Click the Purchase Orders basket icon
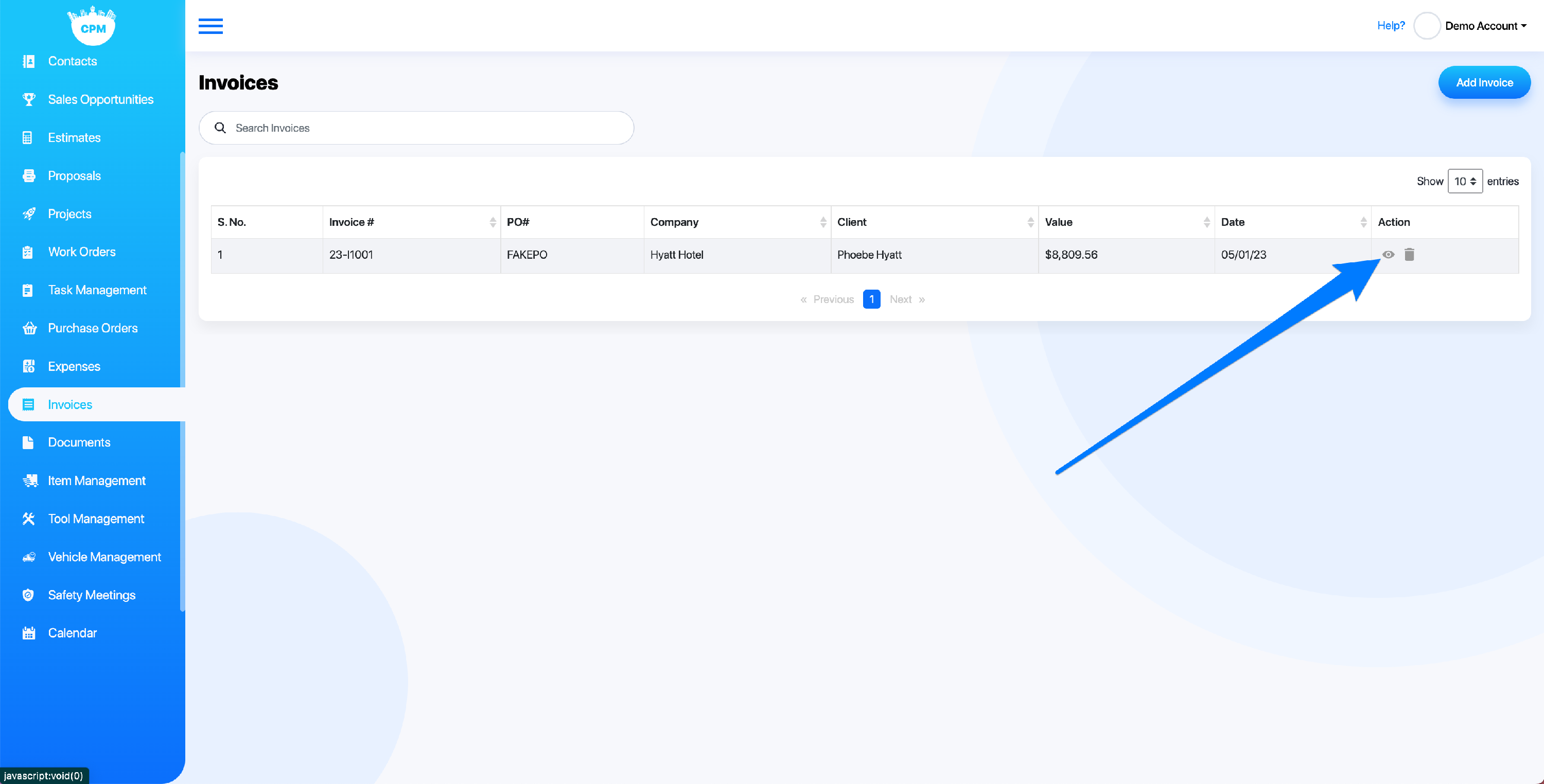Image resolution: width=1544 pixels, height=784 pixels. coord(29,328)
